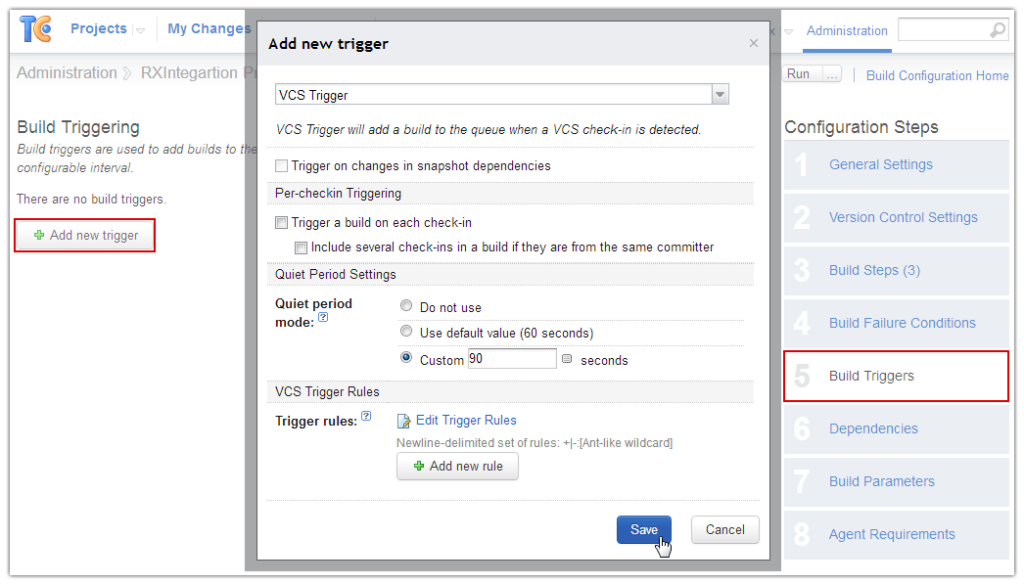This screenshot has width=1024, height=585.
Task: Close the Add new trigger dialog
Action: [754, 43]
